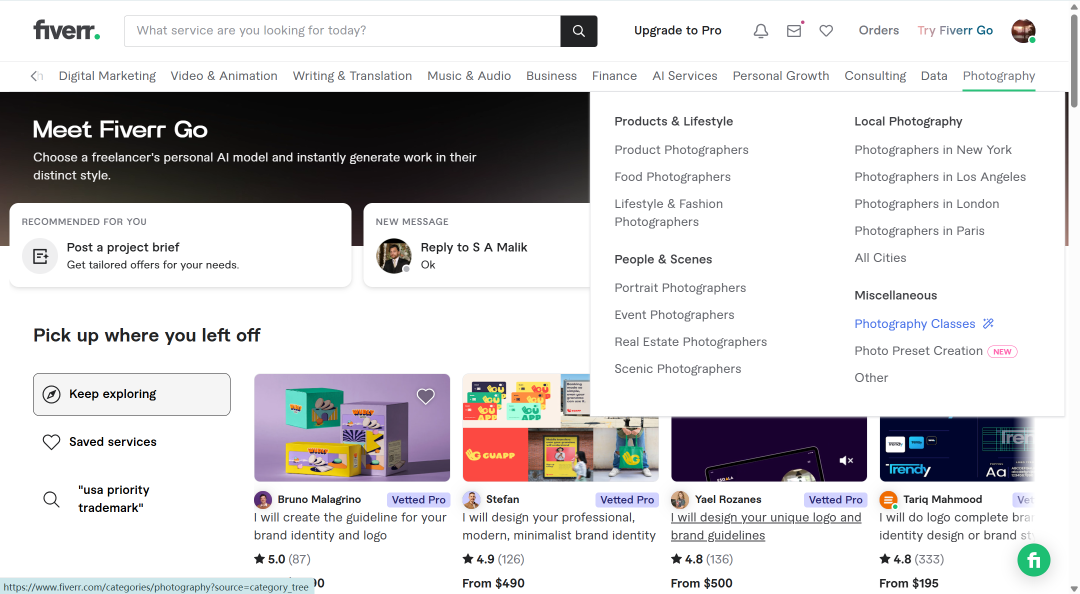Screen dimensions: 1080x594
Task: Select Event Photographers
Action: point(674,314)
